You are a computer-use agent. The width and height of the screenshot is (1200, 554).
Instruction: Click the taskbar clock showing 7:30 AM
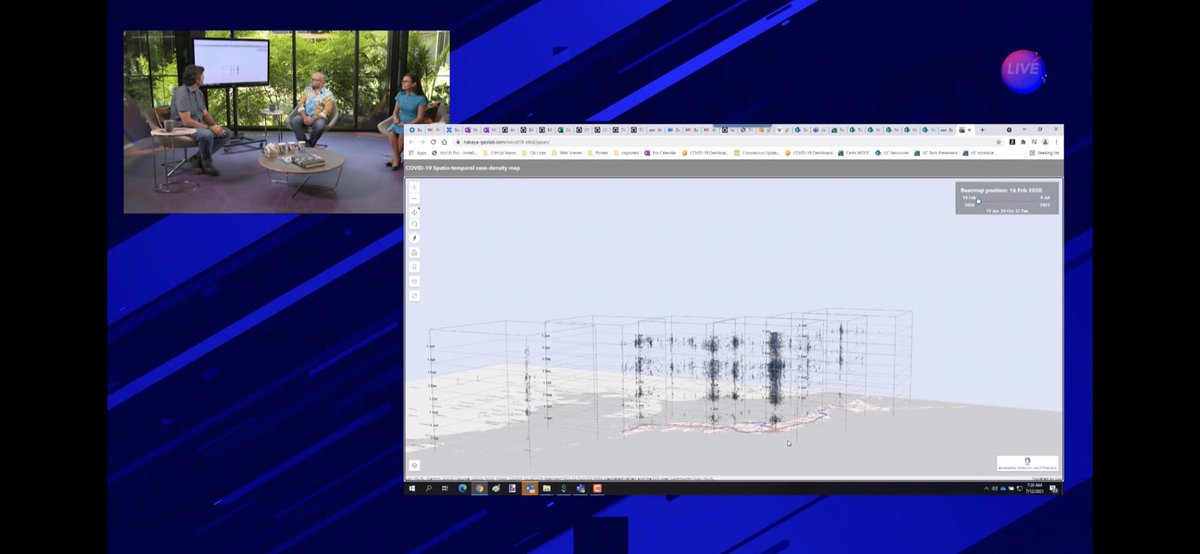point(1034,488)
